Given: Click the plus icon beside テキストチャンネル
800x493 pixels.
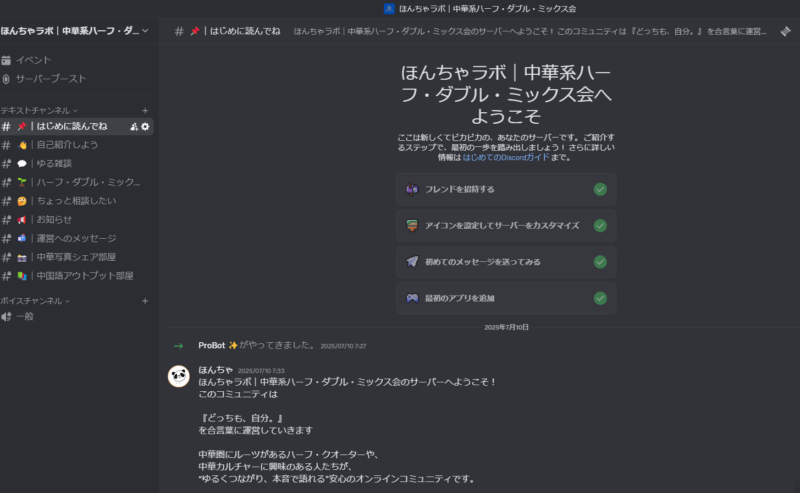Looking at the screenshot, I should click(x=145, y=110).
